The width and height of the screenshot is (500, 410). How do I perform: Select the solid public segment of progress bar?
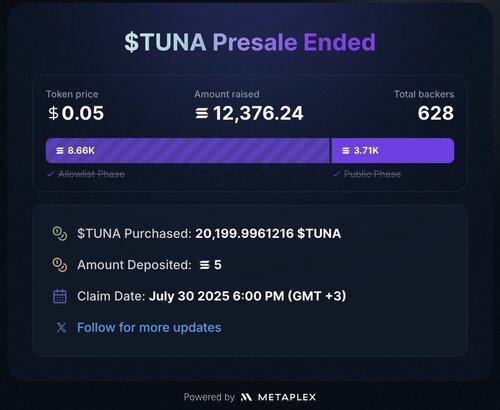(393, 151)
